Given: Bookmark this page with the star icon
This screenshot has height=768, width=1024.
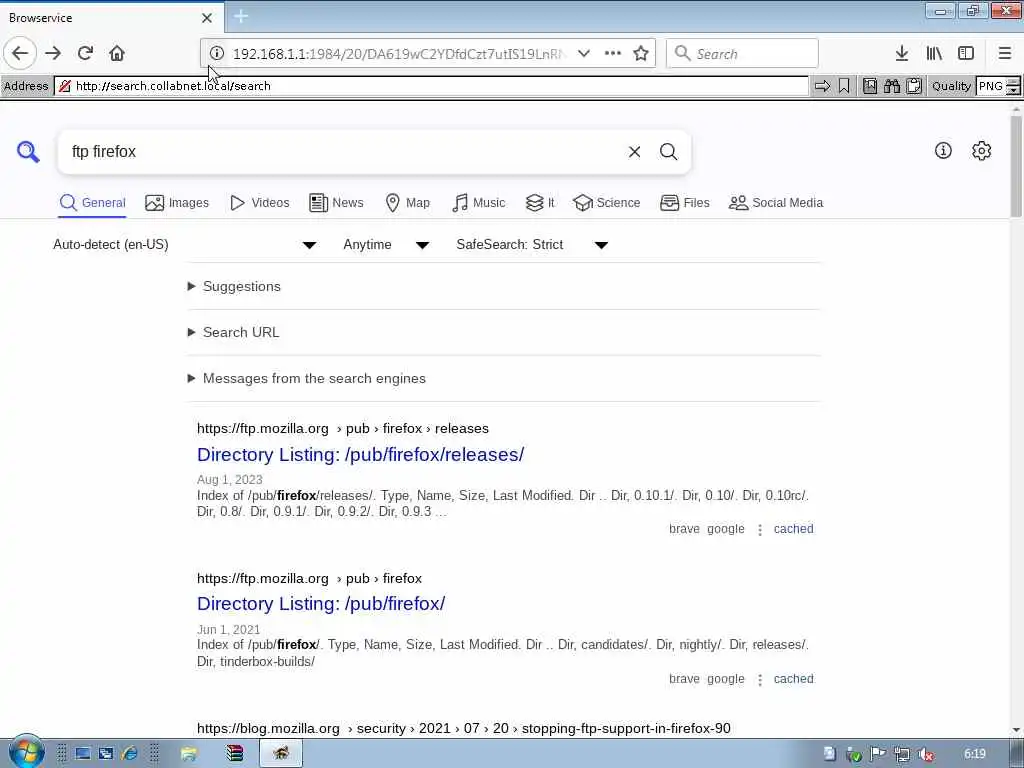Looking at the screenshot, I should coord(641,54).
